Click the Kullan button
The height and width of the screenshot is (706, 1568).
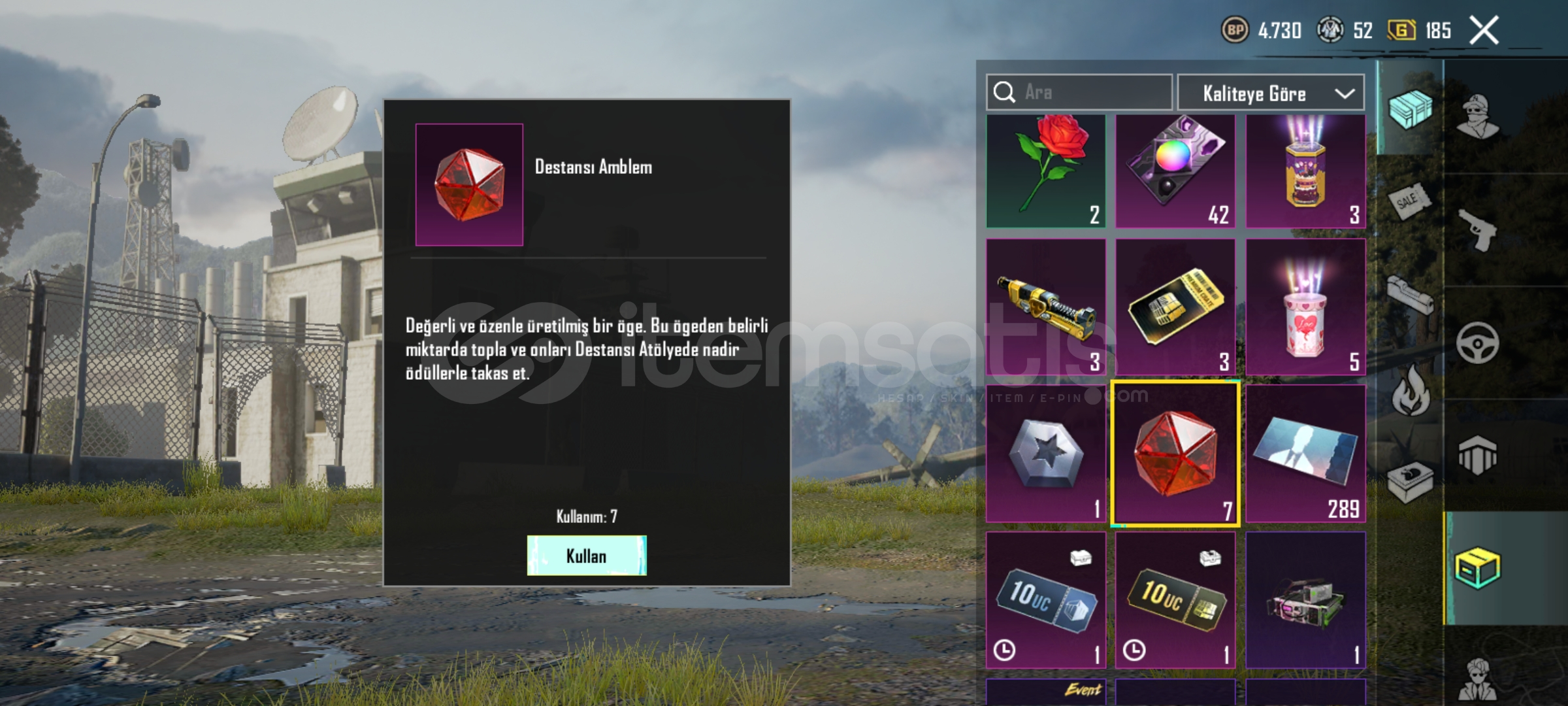coord(587,556)
